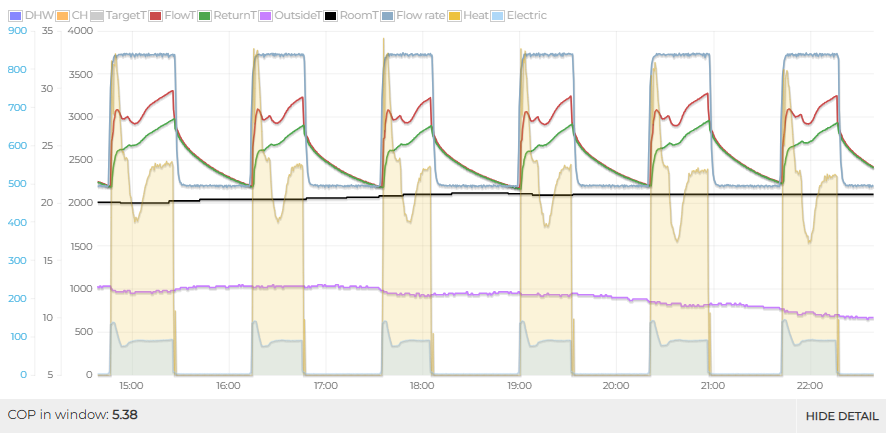
Task: Click the 20:00 time axis label
Action: 615,386
